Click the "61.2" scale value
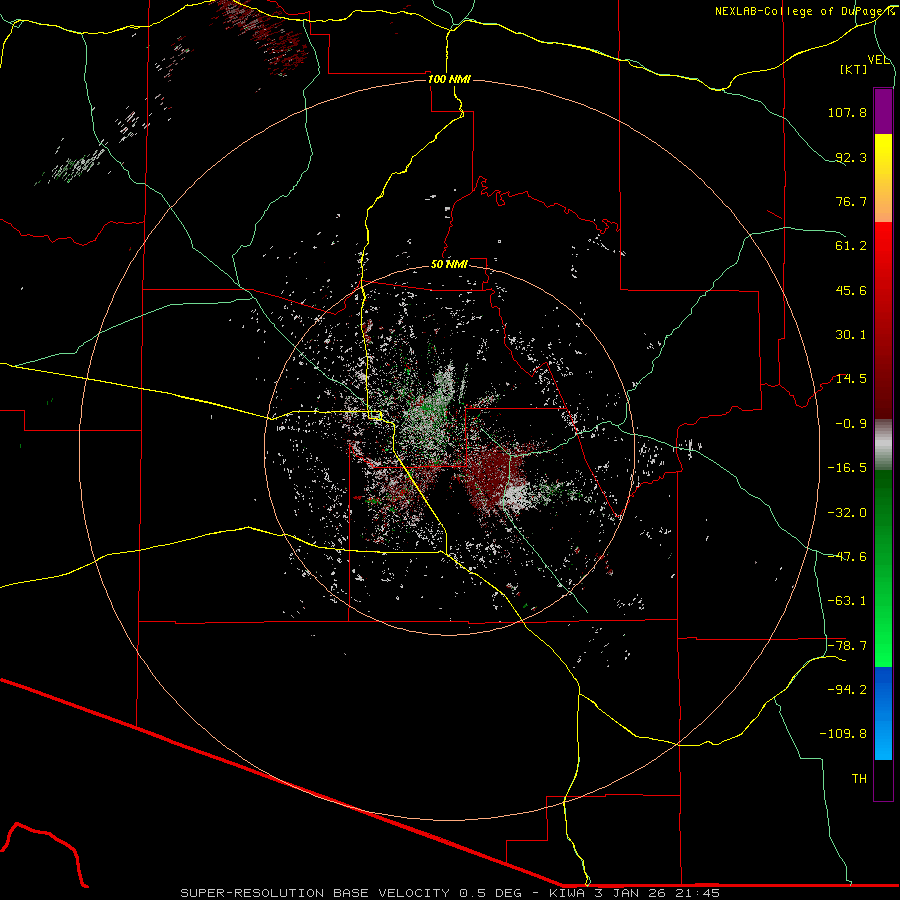Viewport: 900px width, 900px height. click(x=851, y=246)
